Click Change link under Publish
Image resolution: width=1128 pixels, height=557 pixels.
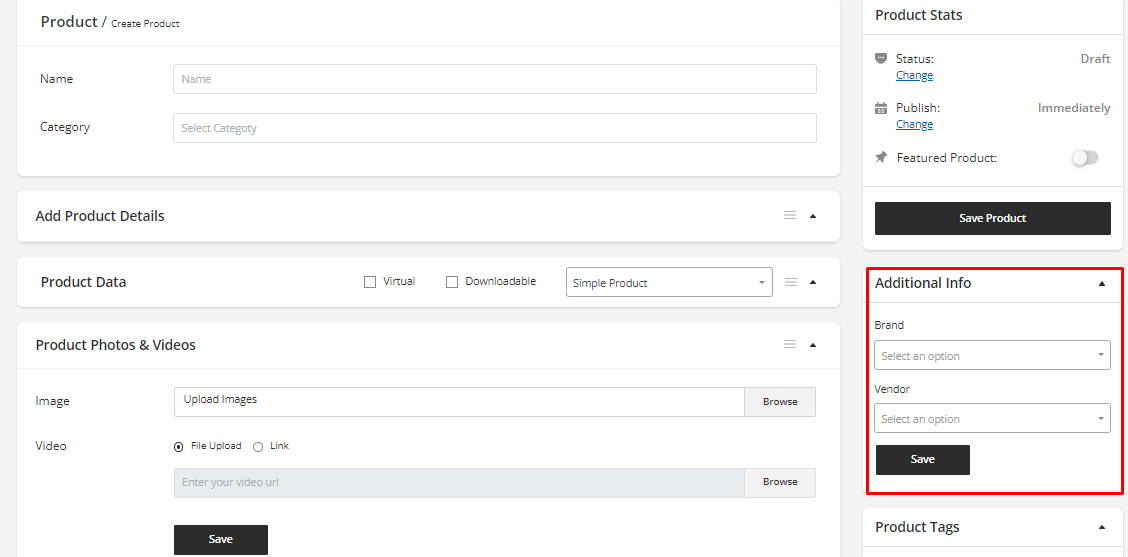tap(914, 125)
